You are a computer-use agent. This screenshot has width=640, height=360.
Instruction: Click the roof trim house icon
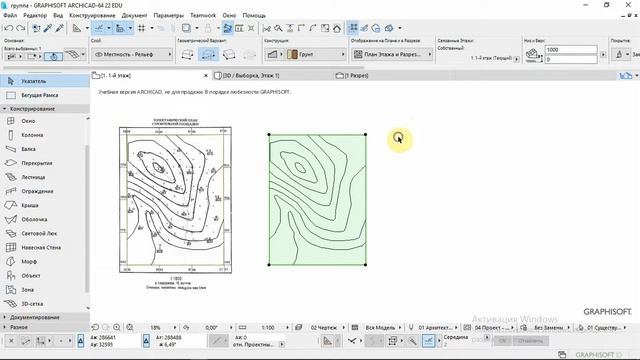coord(337,28)
